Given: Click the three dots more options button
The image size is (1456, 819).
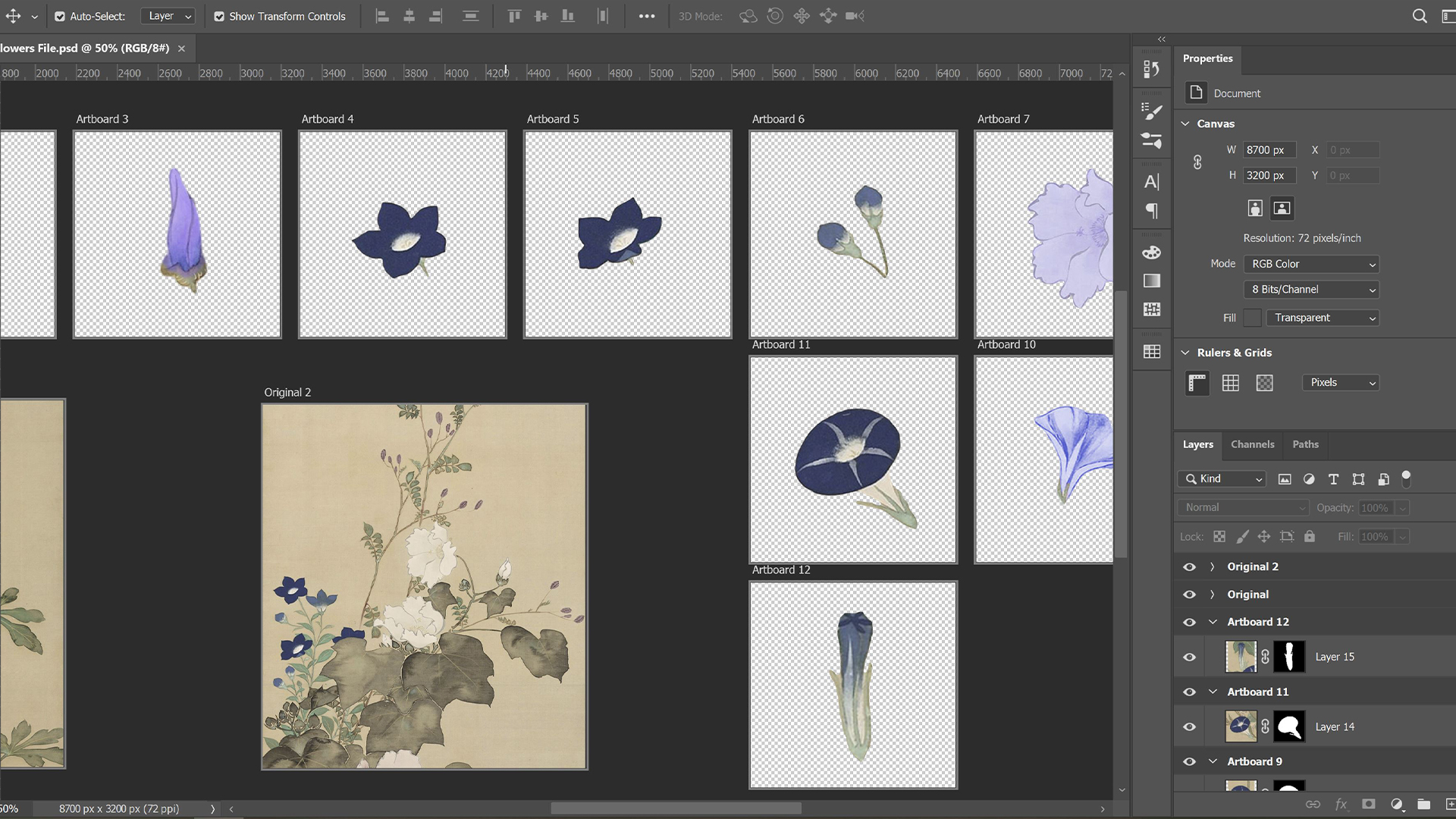Looking at the screenshot, I should (646, 16).
